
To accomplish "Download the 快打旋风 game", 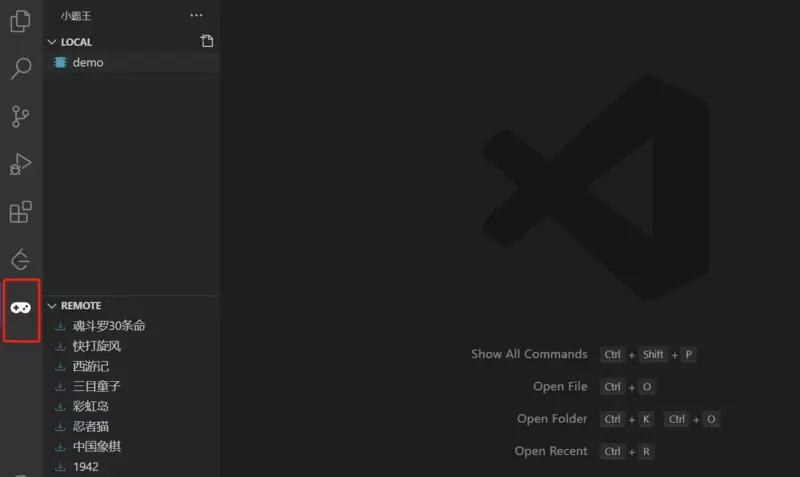I will [60, 346].
